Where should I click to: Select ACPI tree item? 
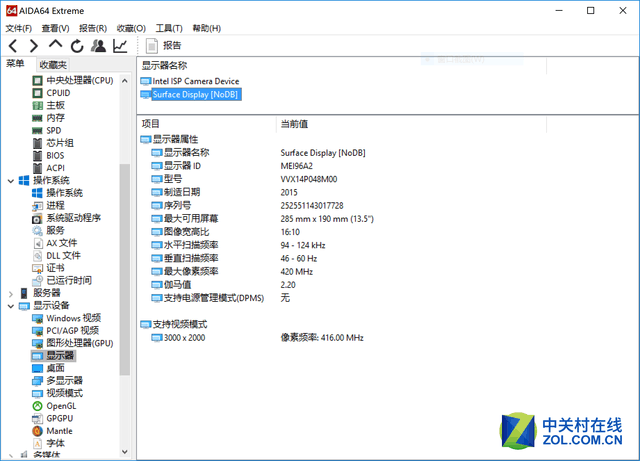tap(49, 168)
